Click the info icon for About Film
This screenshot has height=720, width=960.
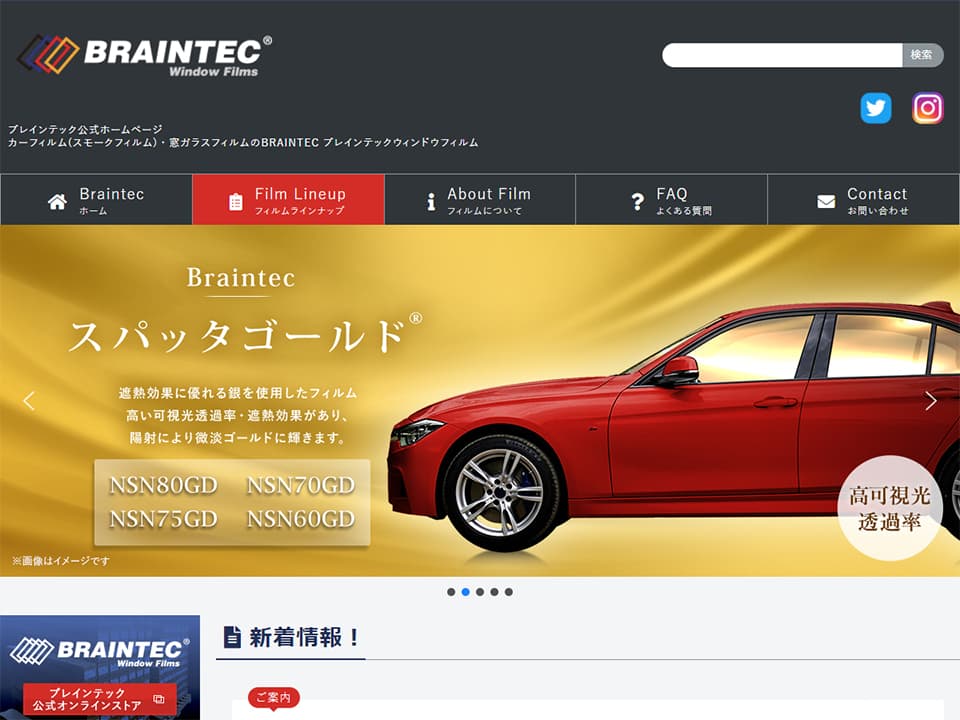click(431, 201)
